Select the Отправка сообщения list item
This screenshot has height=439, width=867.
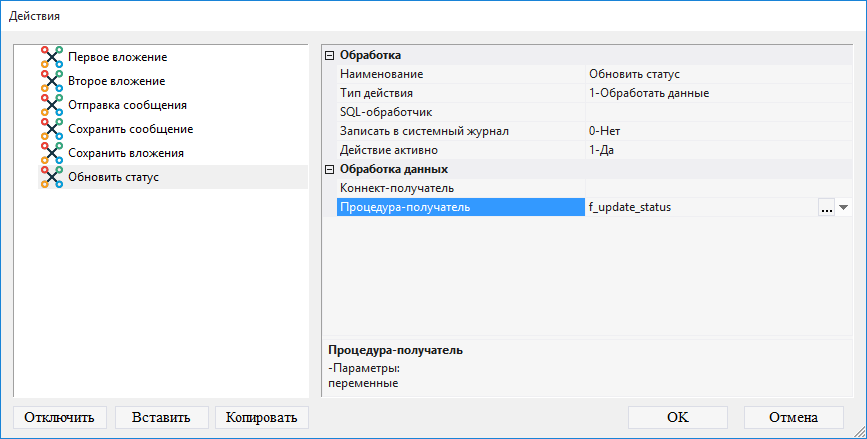(127, 105)
